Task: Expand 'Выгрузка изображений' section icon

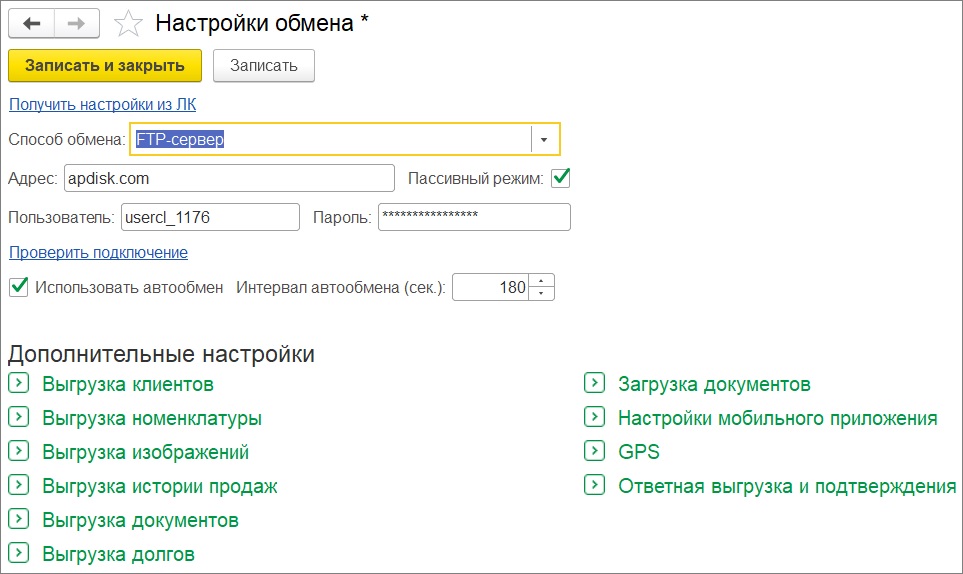Action: [18, 451]
